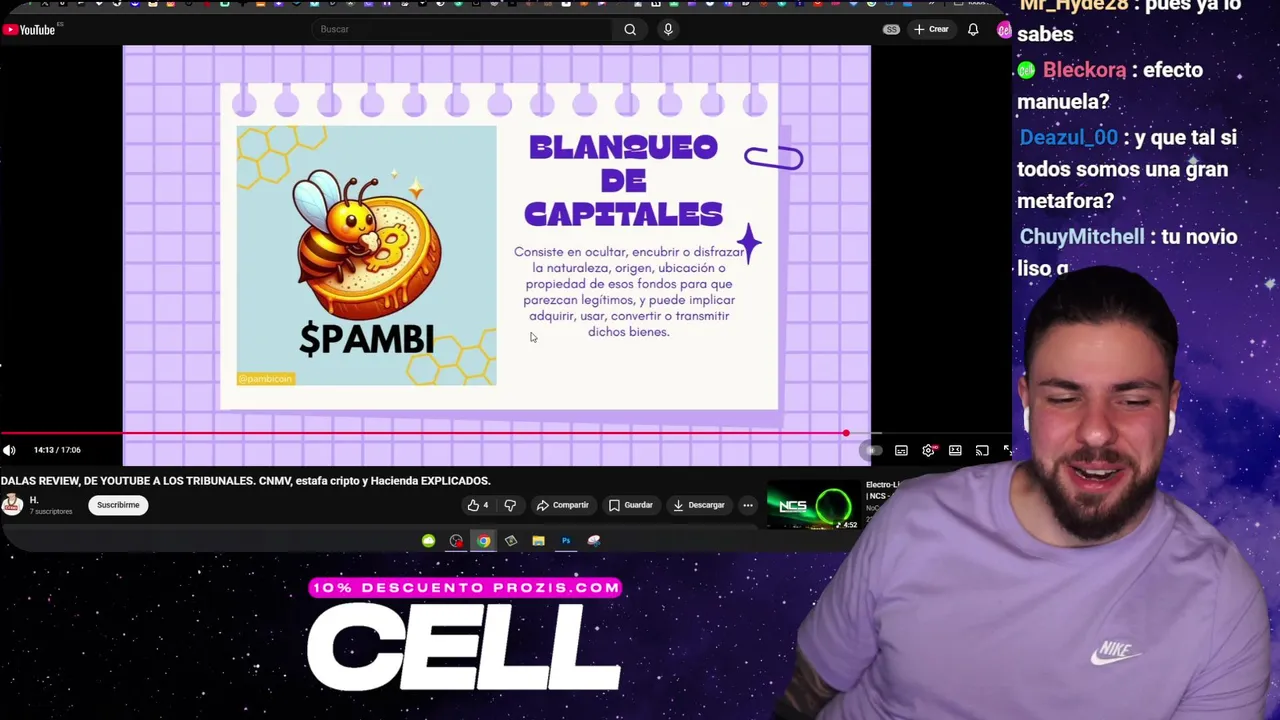Click Descargar download button
Screen dimensions: 1280x720
(698, 505)
